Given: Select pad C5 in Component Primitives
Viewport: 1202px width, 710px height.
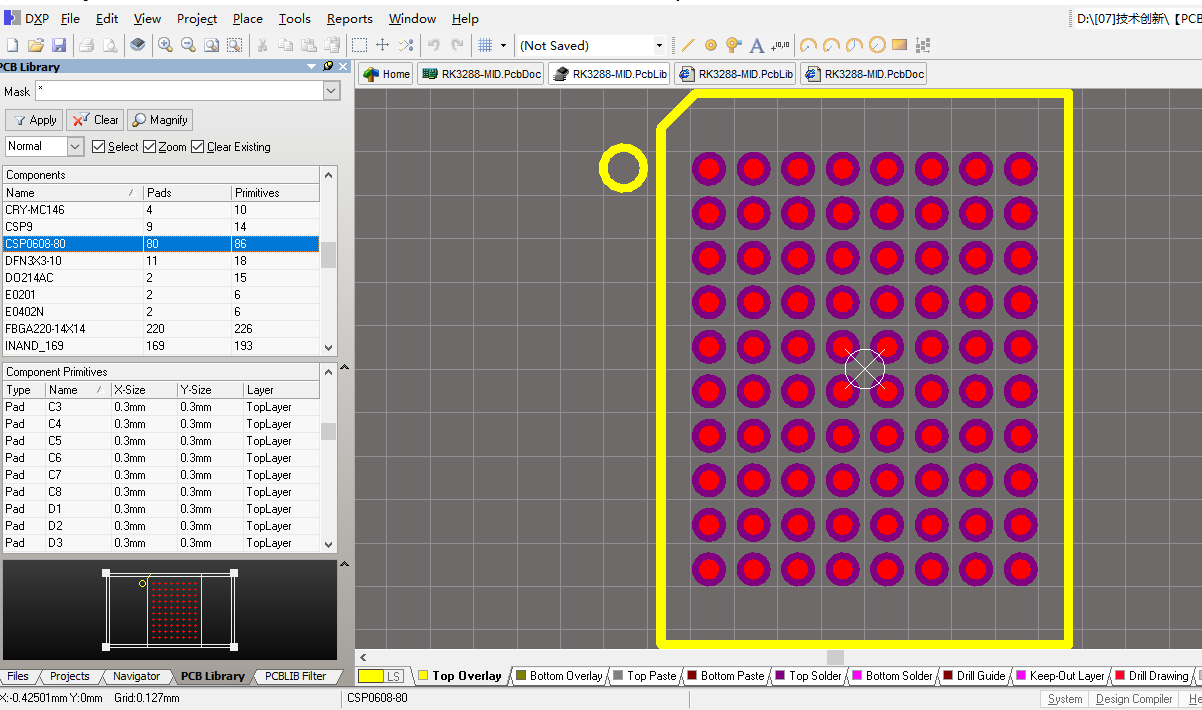Looking at the screenshot, I should (161, 441).
